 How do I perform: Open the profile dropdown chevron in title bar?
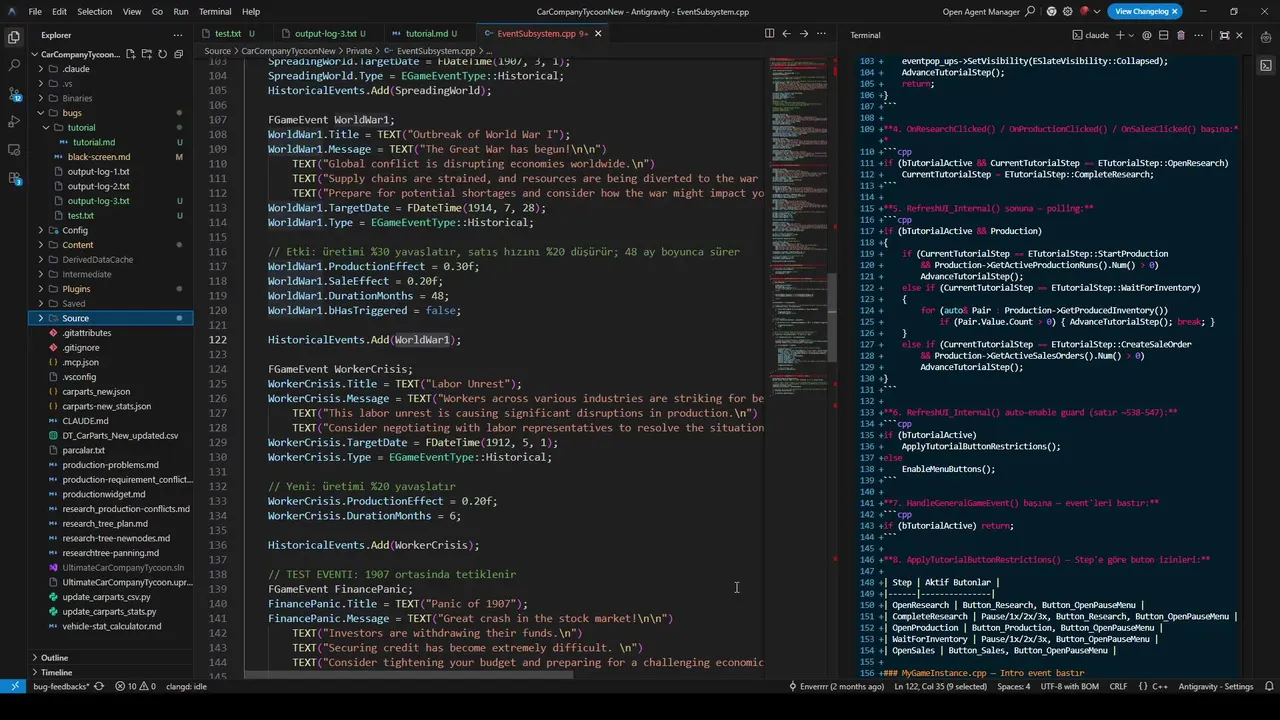(x=1097, y=11)
